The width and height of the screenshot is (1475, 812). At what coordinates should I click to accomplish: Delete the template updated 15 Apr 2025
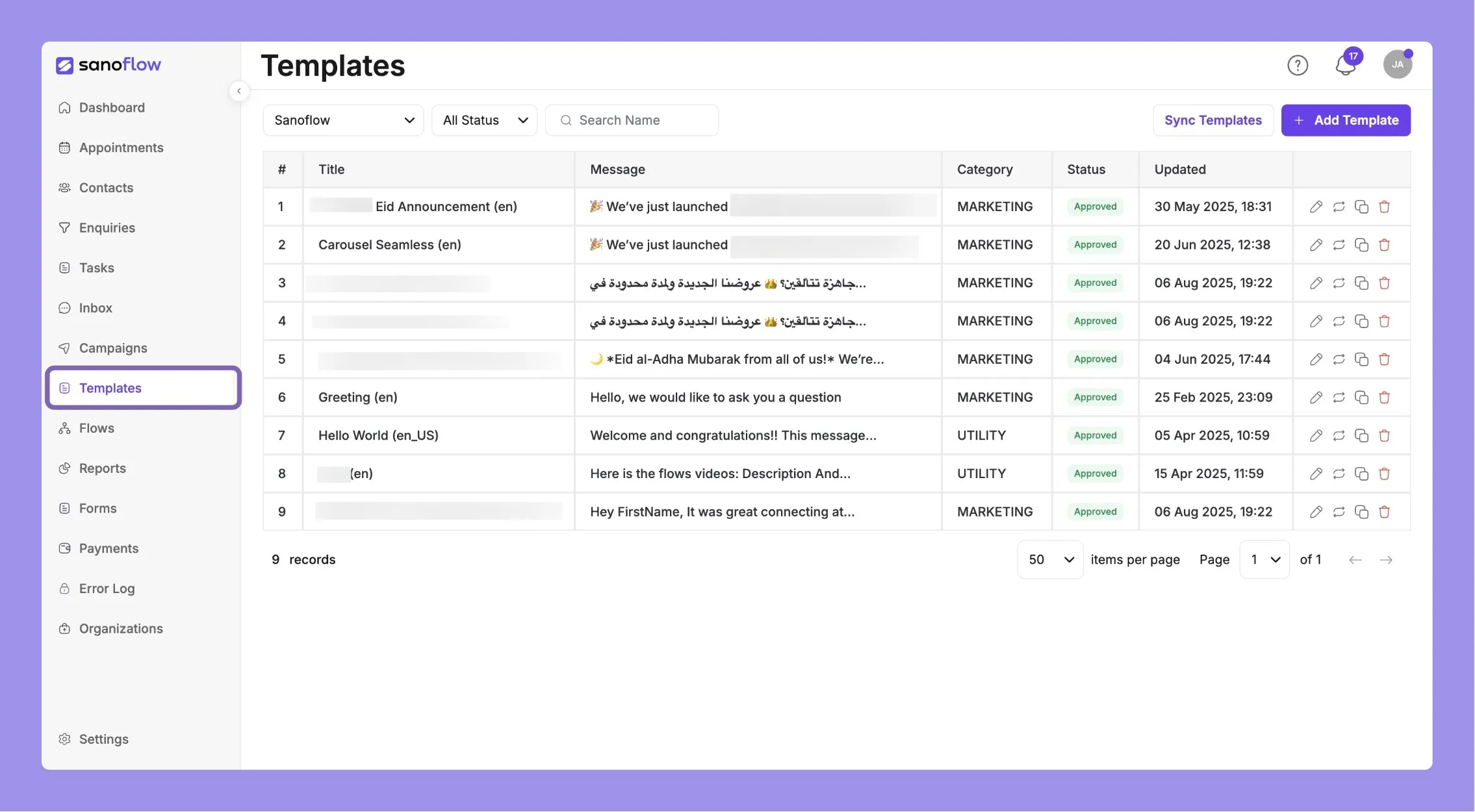1384,474
